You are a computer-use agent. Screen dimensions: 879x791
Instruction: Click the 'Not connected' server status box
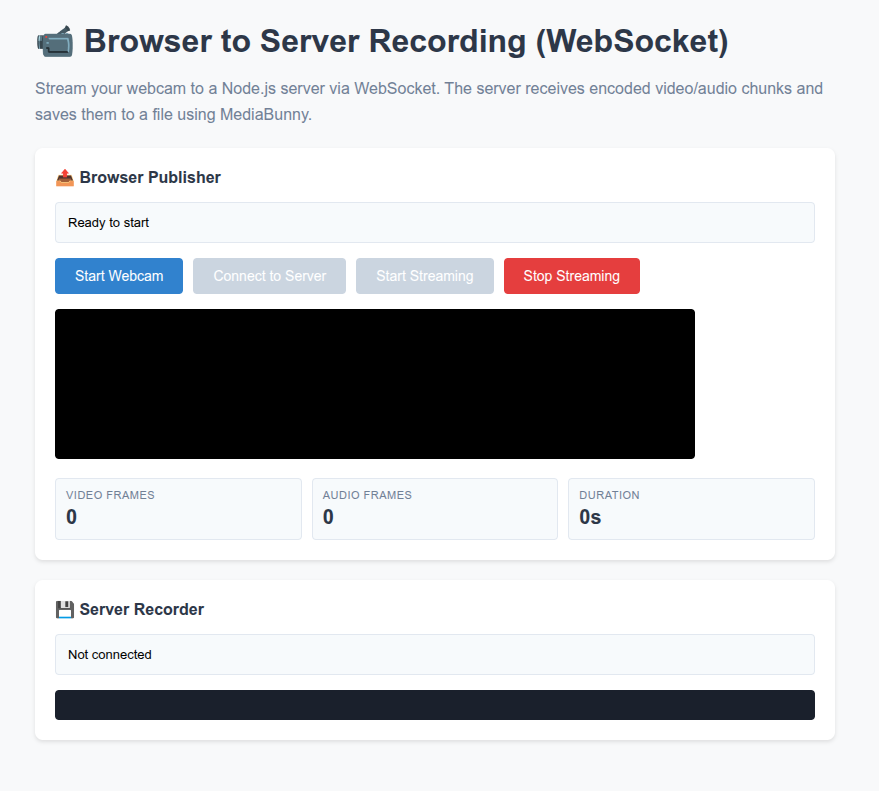[434, 654]
